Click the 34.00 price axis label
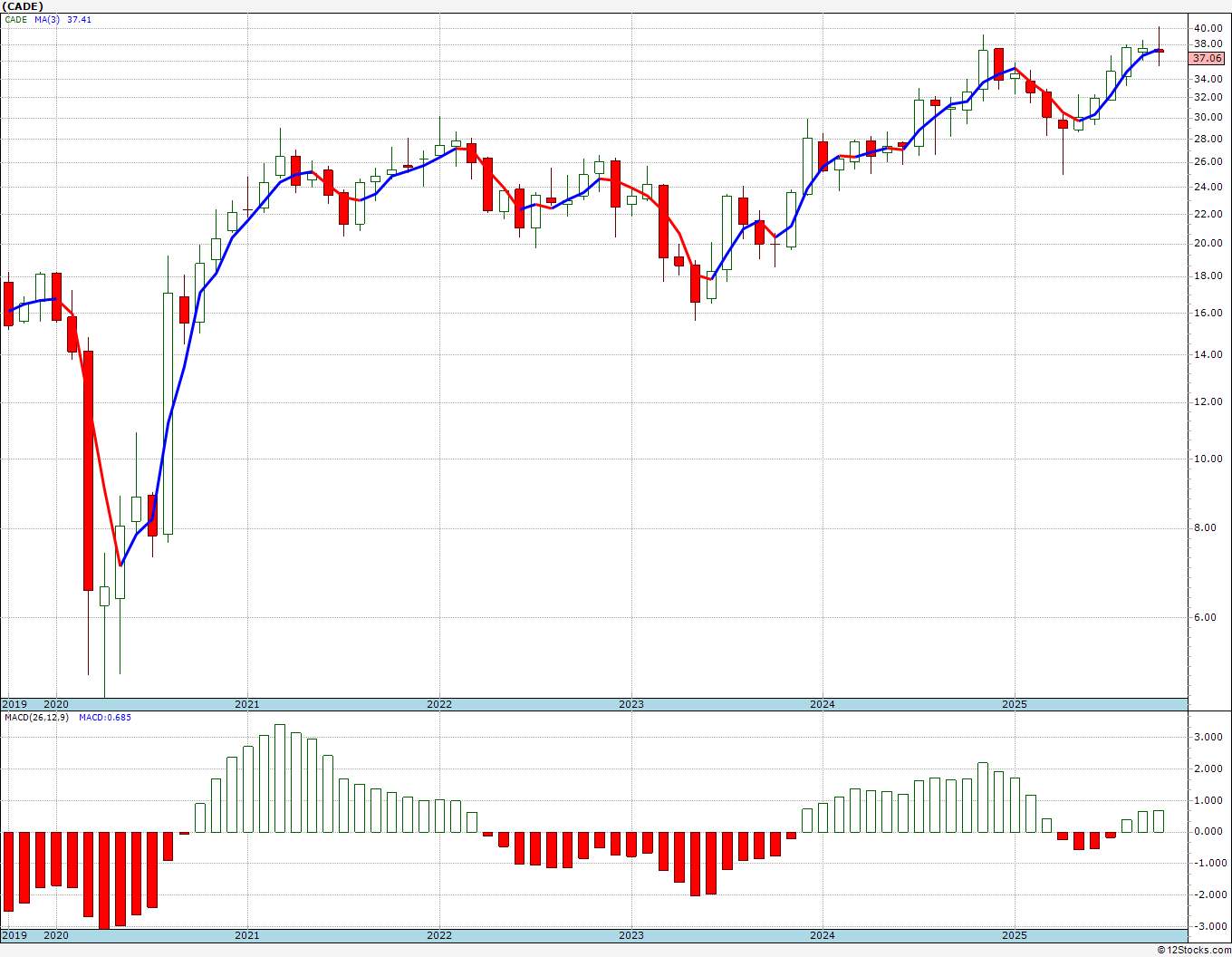Screen dimensions: 1232x957 [1208, 79]
